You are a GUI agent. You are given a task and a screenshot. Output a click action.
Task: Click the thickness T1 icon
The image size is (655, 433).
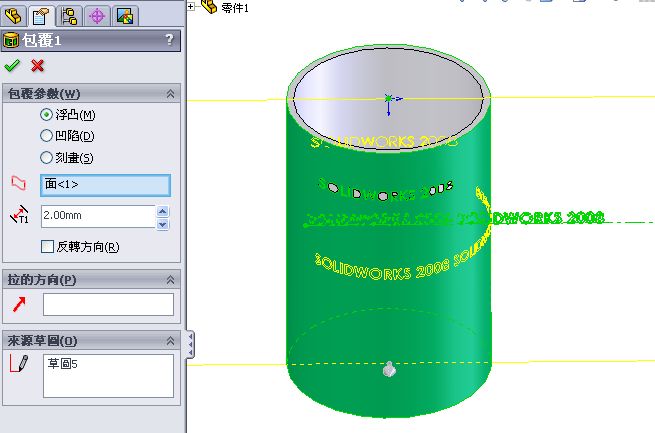(19, 215)
